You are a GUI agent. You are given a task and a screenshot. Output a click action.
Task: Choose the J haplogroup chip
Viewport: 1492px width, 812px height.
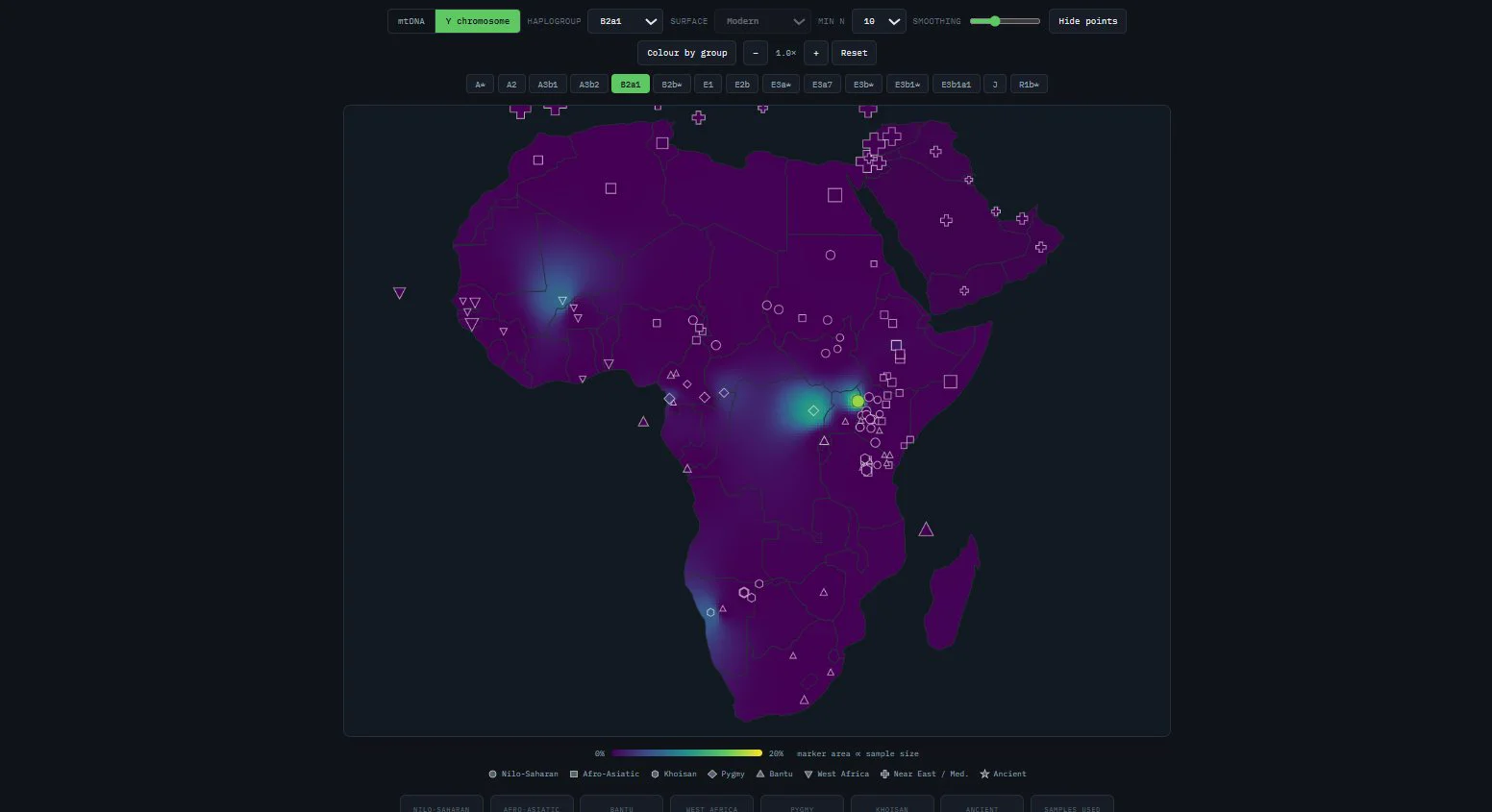pos(995,85)
